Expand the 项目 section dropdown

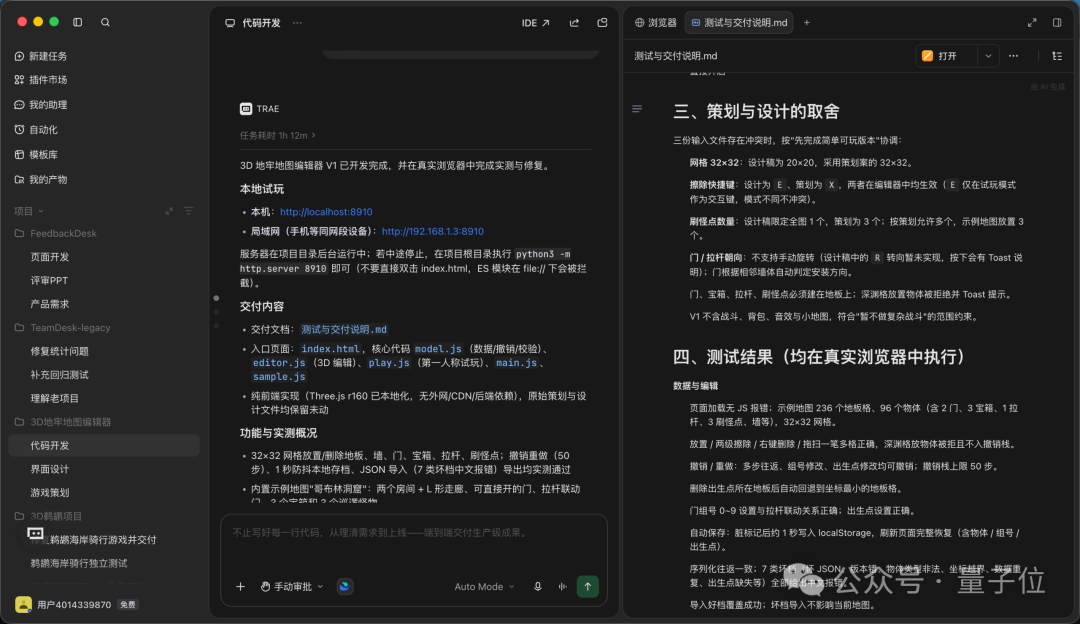click(x=29, y=211)
